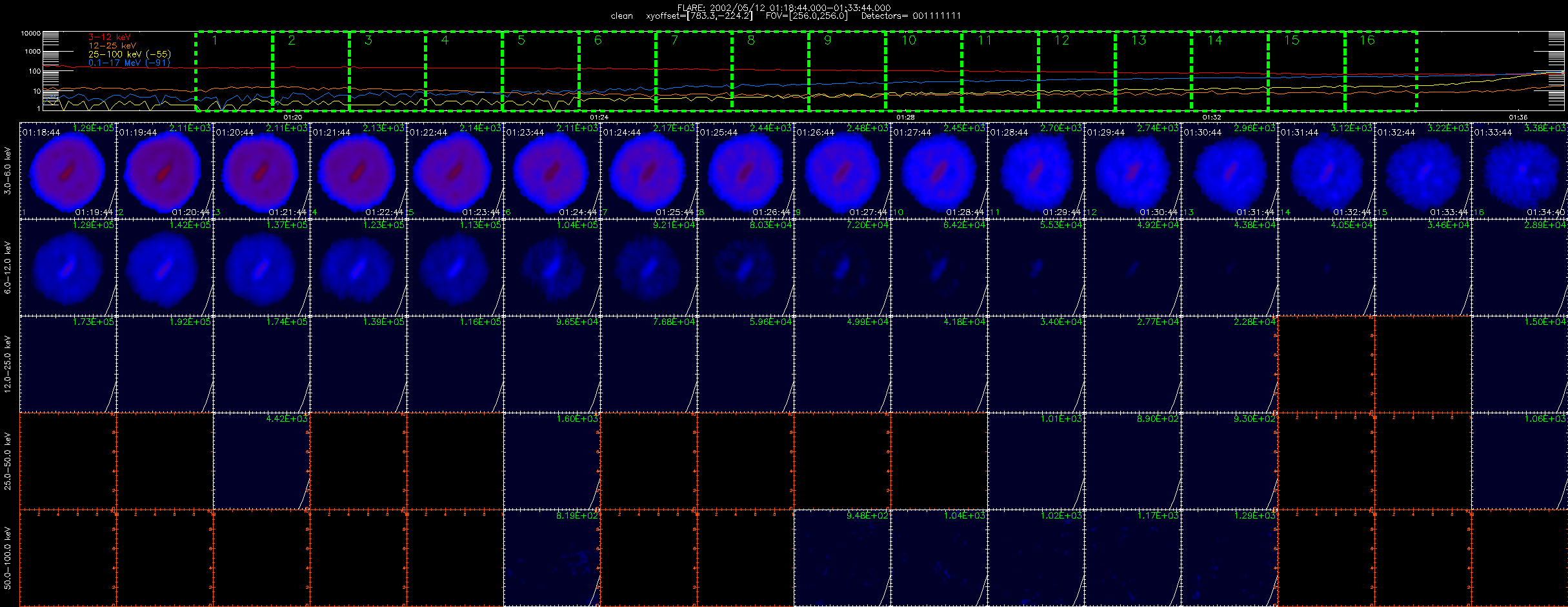The image size is (1568, 607).
Task: Click the 3.0-6.0 keV image starting 01:26:44
Action: click(842, 170)
